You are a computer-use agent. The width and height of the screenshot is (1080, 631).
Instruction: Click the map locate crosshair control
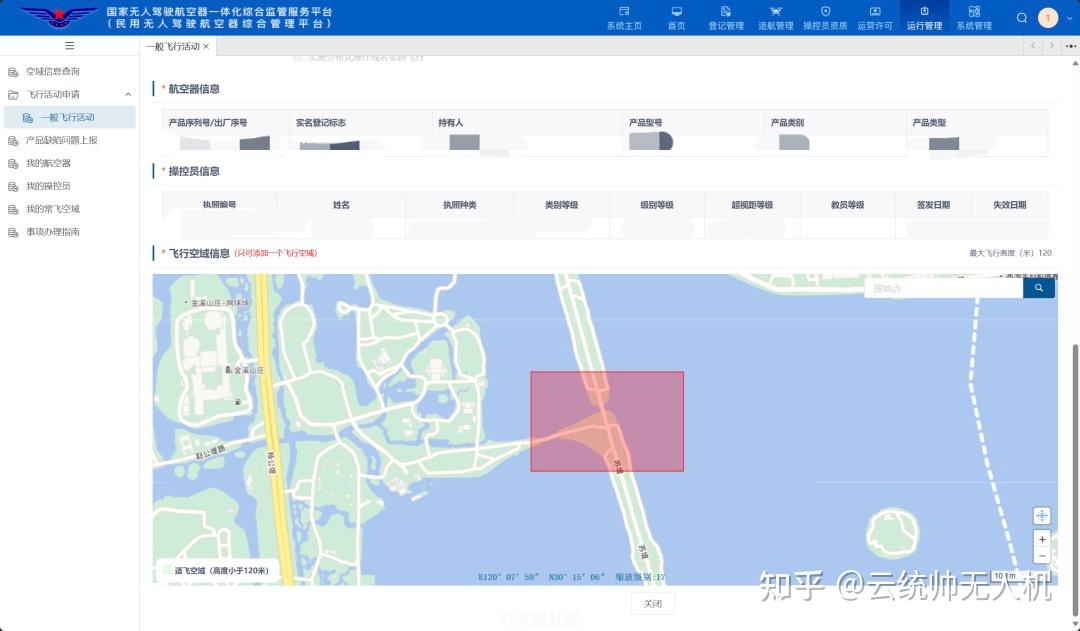point(1042,515)
